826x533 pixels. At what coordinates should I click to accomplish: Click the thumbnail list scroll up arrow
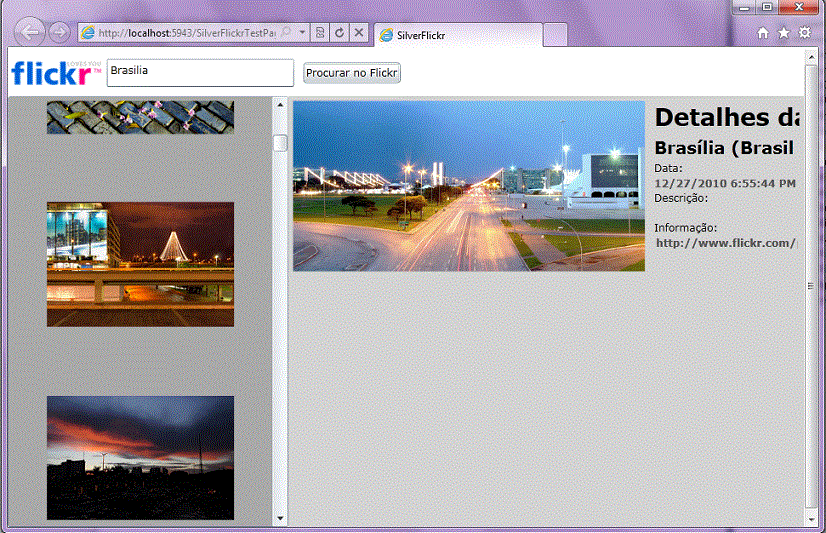280,105
